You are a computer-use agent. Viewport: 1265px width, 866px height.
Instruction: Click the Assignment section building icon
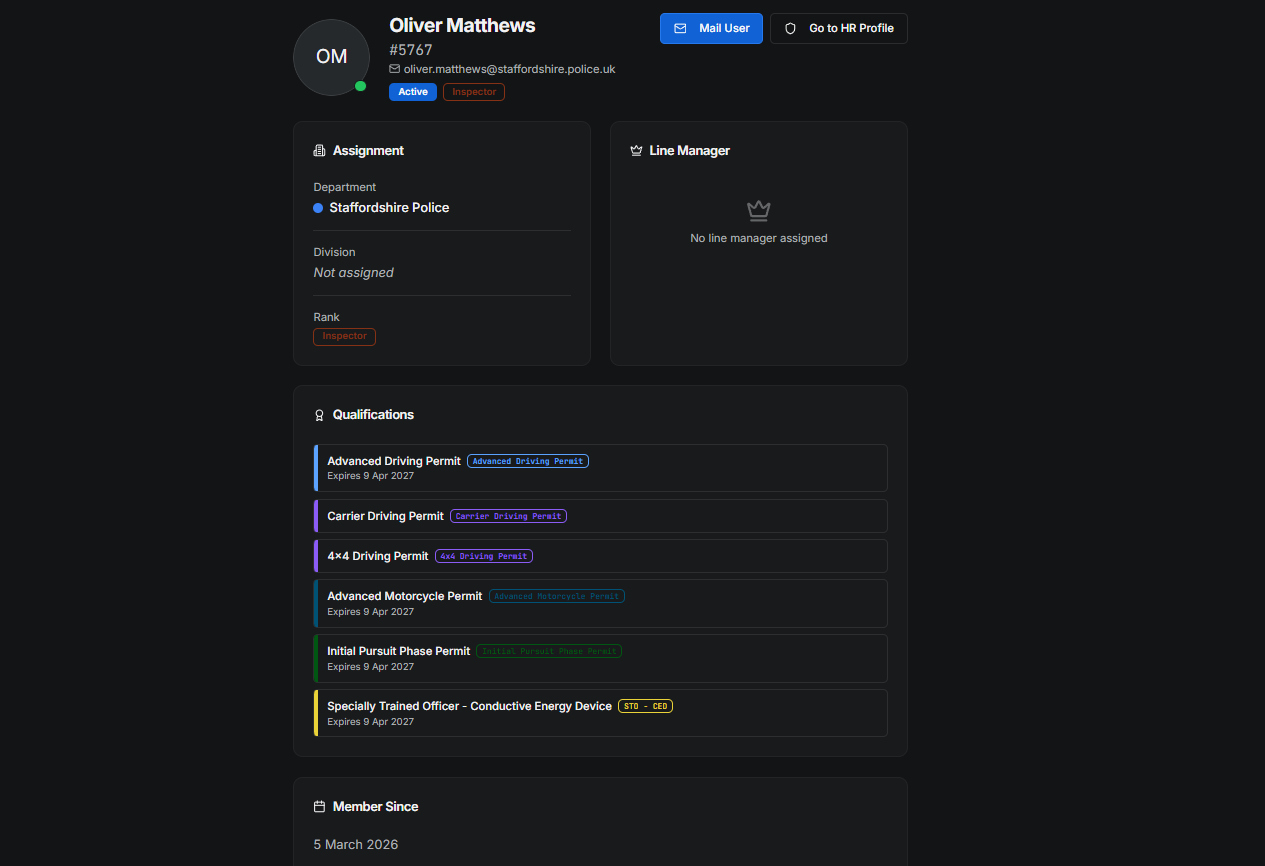click(x=319, y=151)
